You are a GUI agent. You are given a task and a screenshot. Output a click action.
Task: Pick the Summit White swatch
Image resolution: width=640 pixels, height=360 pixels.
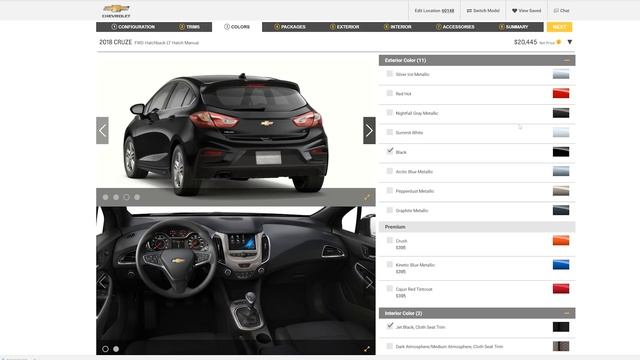point(561,132)
